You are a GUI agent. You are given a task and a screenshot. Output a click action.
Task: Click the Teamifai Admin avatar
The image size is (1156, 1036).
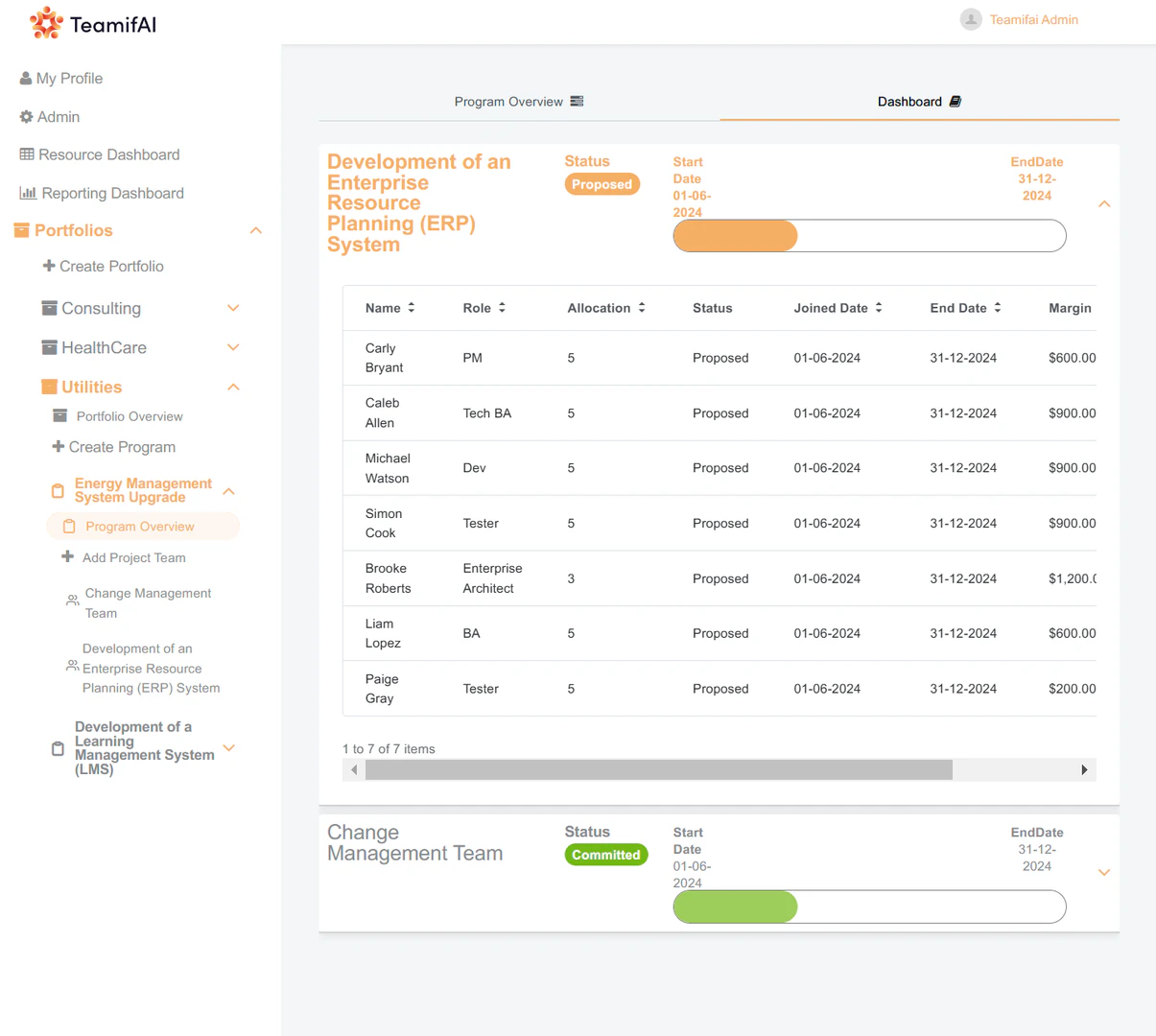pos(971,19)
